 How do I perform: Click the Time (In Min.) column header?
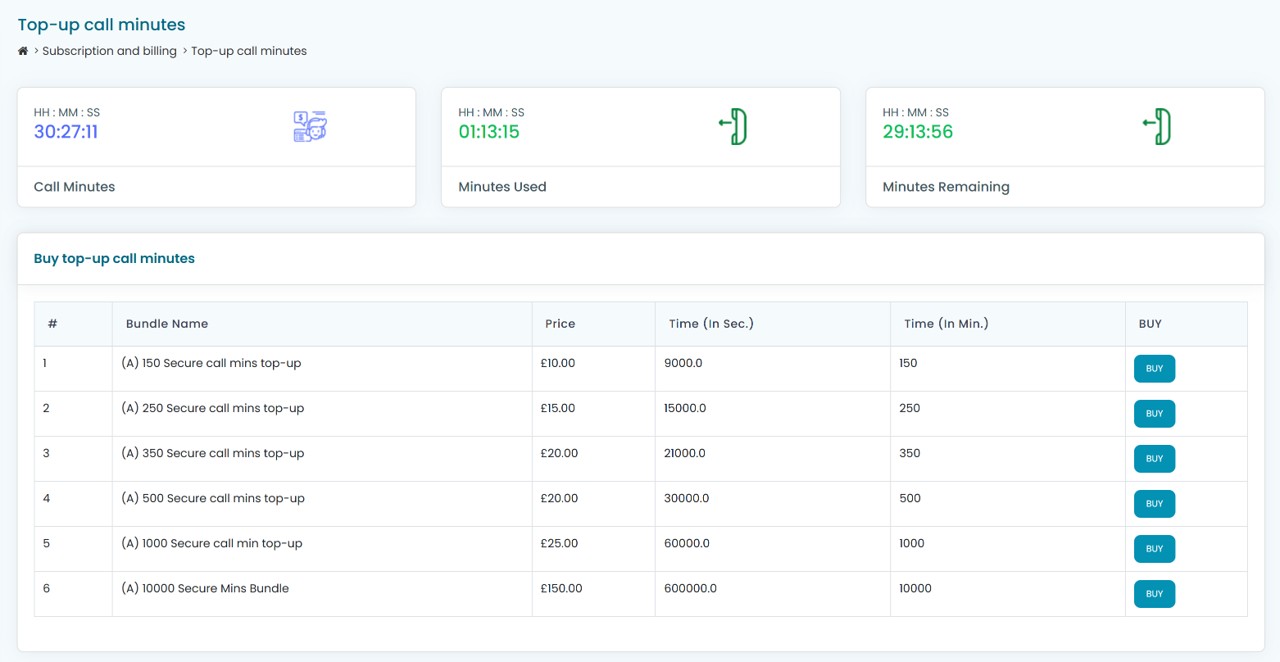946,324
